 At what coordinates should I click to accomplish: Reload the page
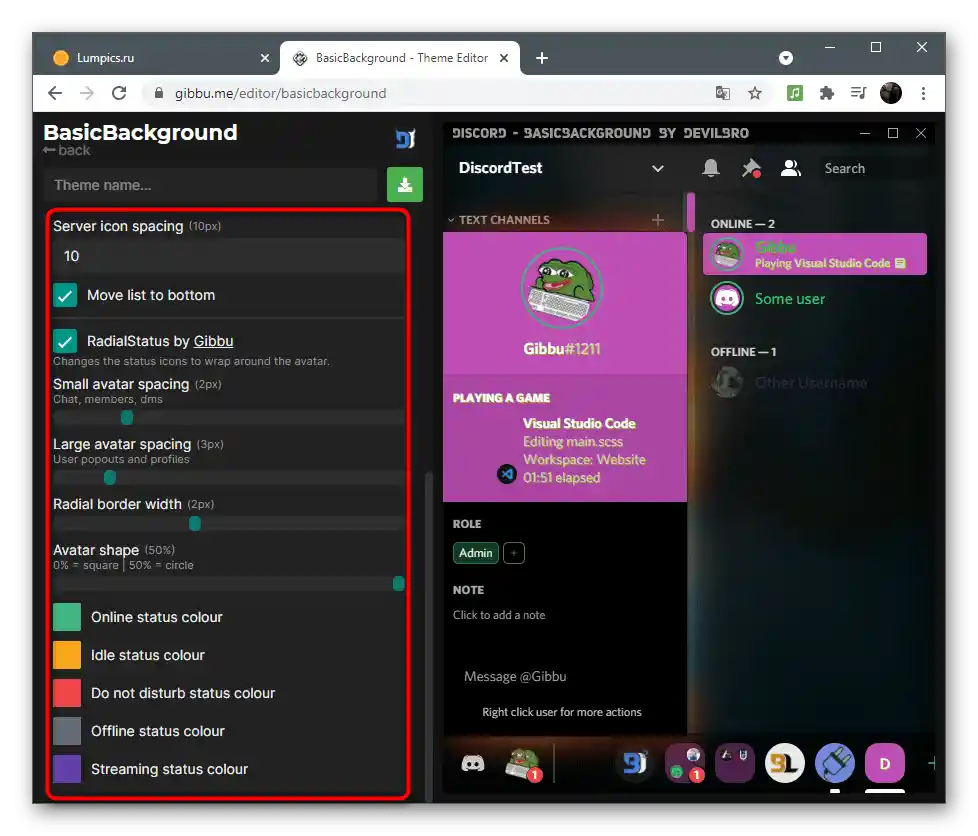pyautogui.click(x=119, y=93)
